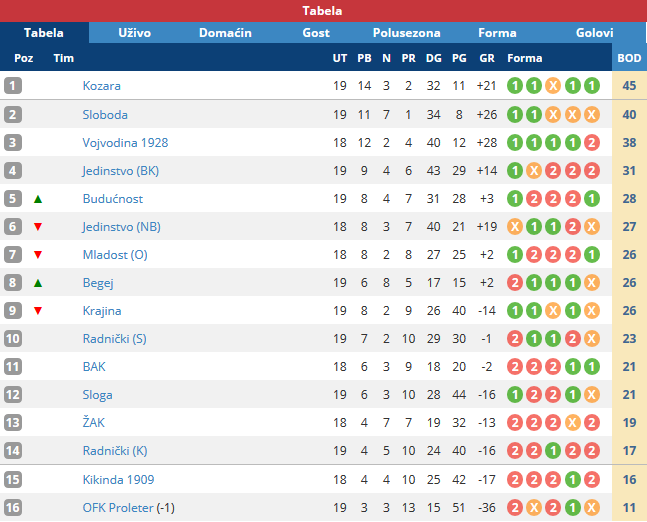The width and height of the screenshot is (647, 522).
Task: Click the red down arrow beside Mladost (O)
Action: pyautogui.click(x=38, y=255)
